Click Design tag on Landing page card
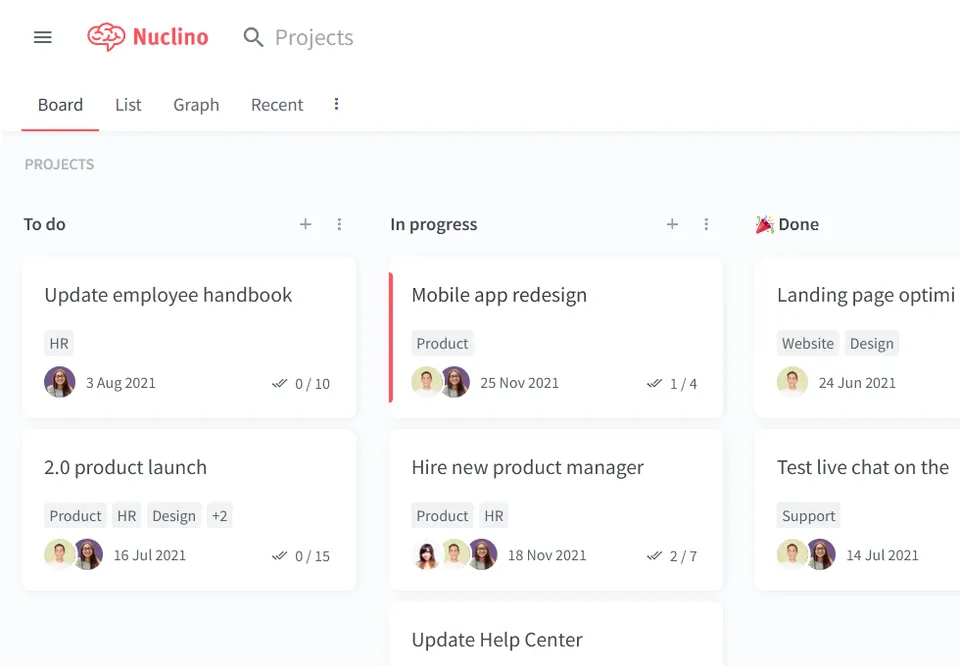This screenshot has height=666, width=960. coord(871,343)
